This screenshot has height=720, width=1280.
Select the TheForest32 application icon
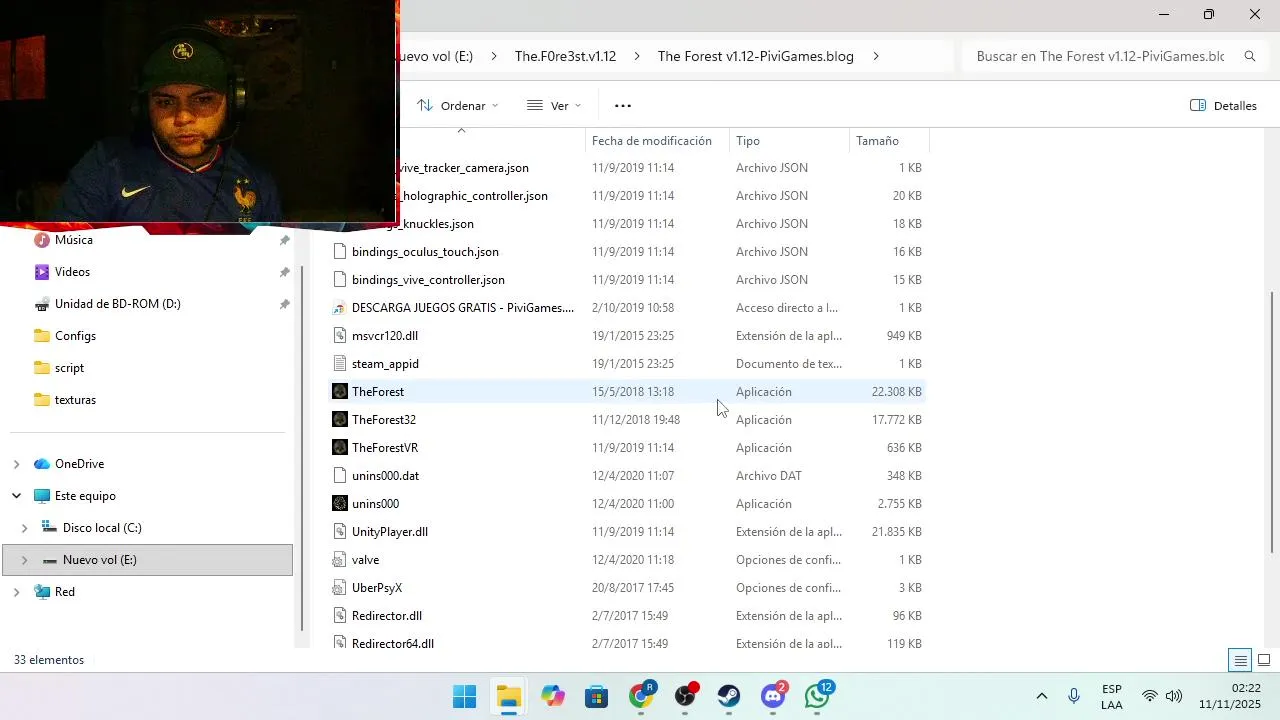tap(340, 420)
